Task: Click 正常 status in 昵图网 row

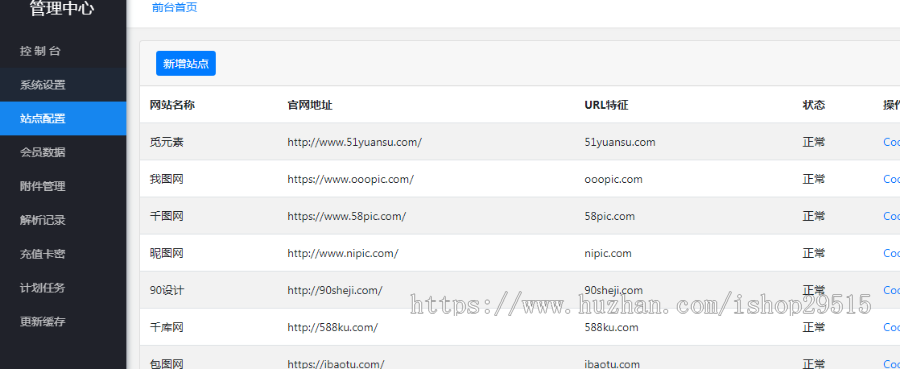Action: 813,253
